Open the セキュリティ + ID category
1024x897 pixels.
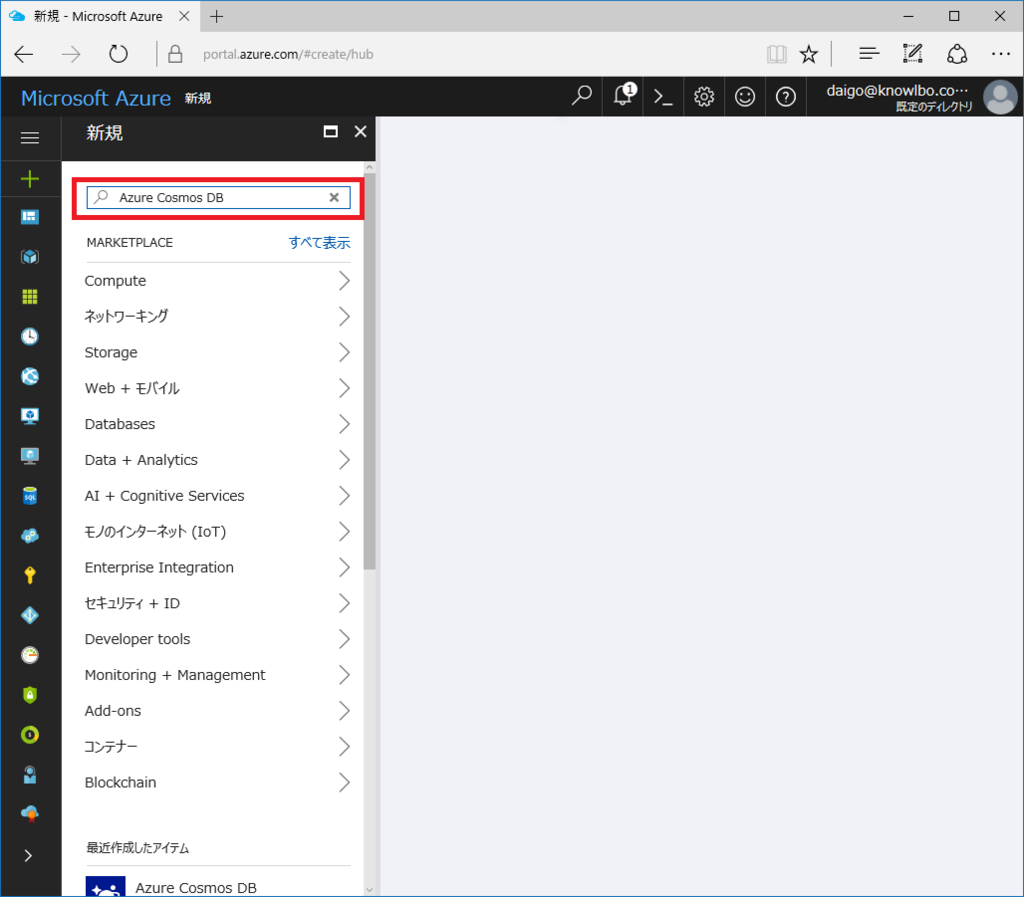click(x=217, y=603)
